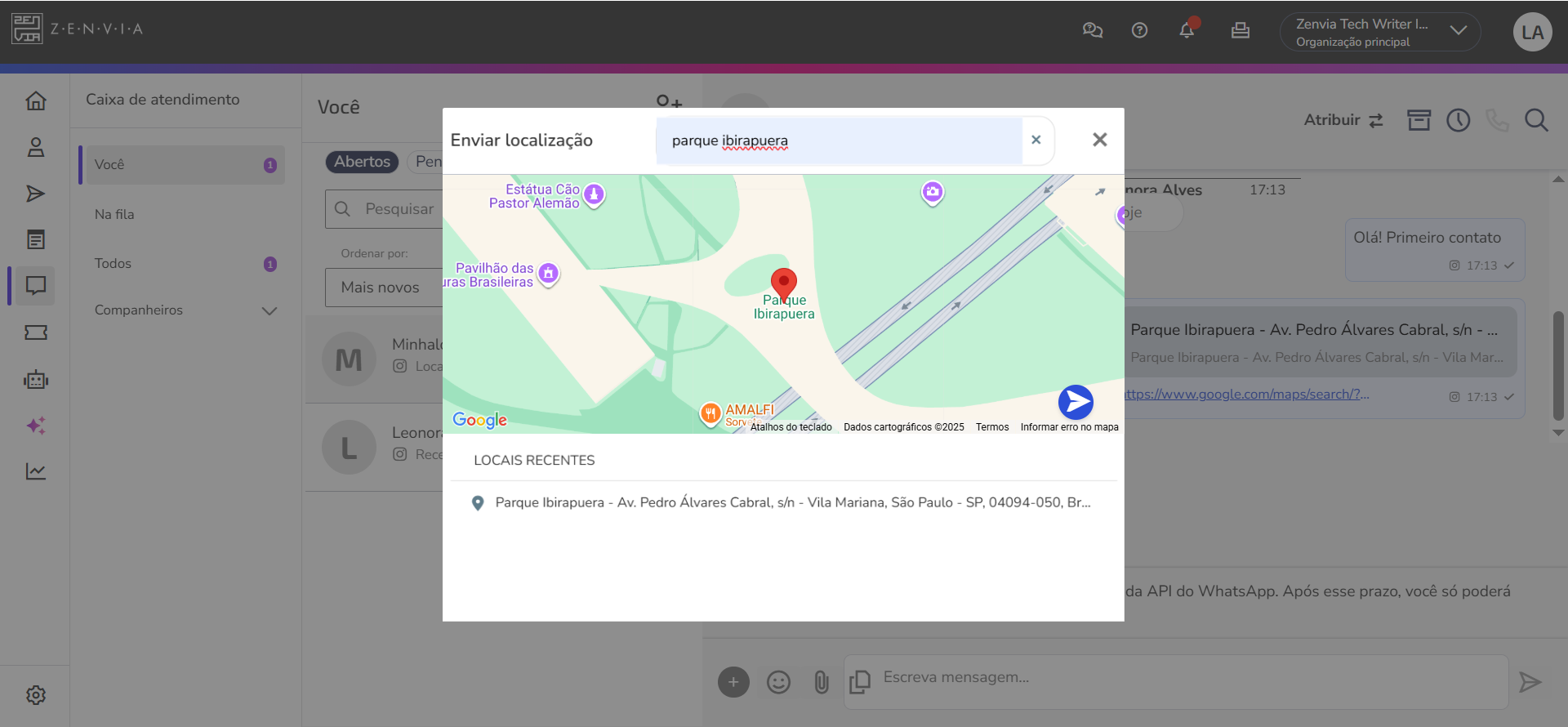The image size is (1568, 727).
Task: Click Informar erro no mapa link
Action: (1069, 427)
